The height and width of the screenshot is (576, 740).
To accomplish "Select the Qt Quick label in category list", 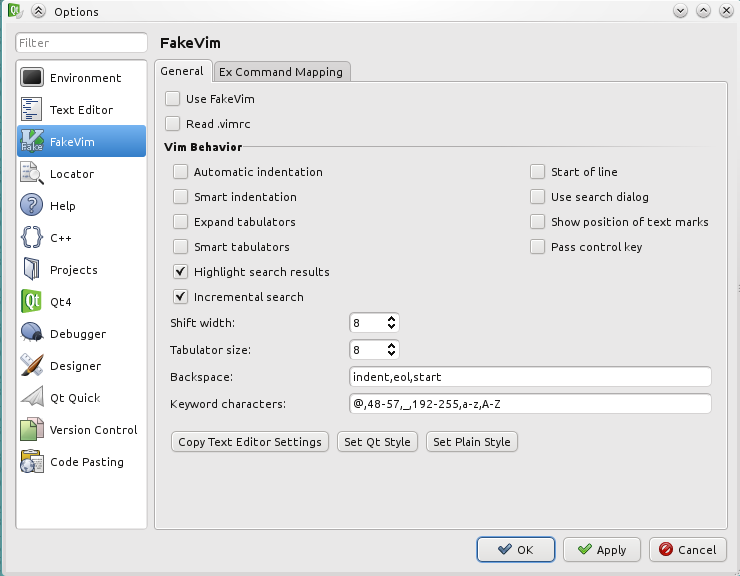I will tap(75, 398).
